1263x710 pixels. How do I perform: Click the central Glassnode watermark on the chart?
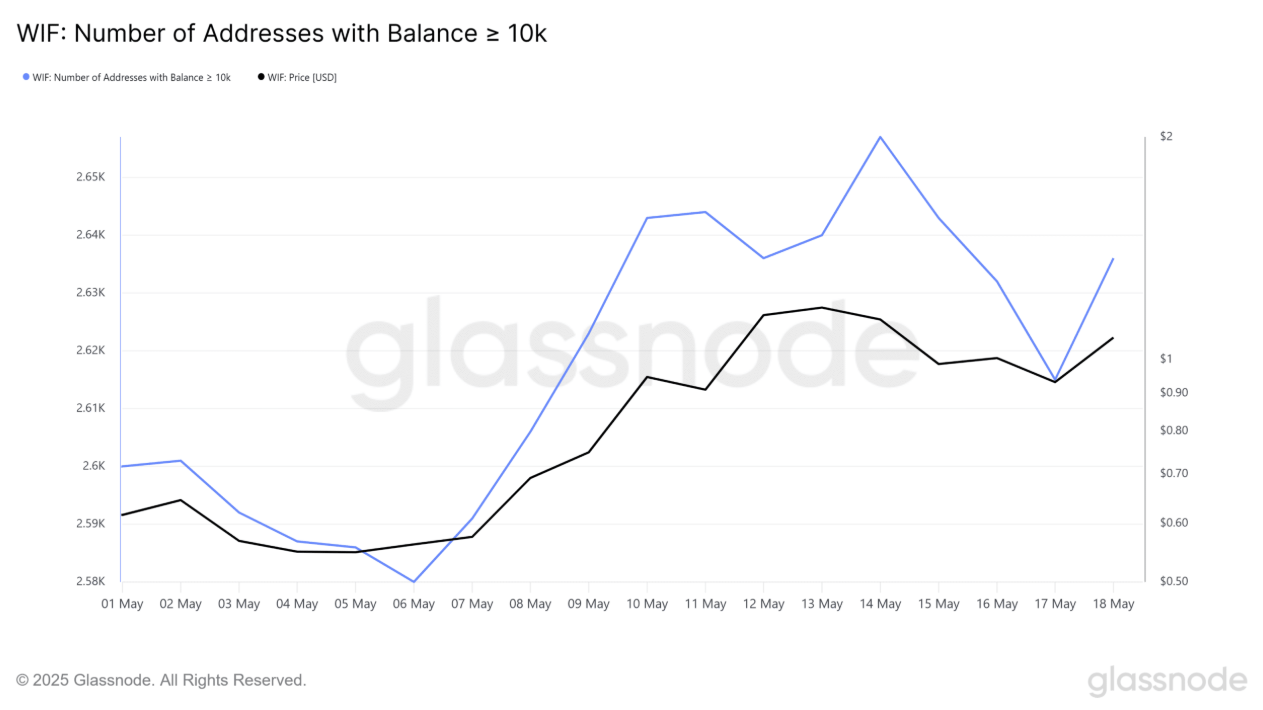coord(618,343)
